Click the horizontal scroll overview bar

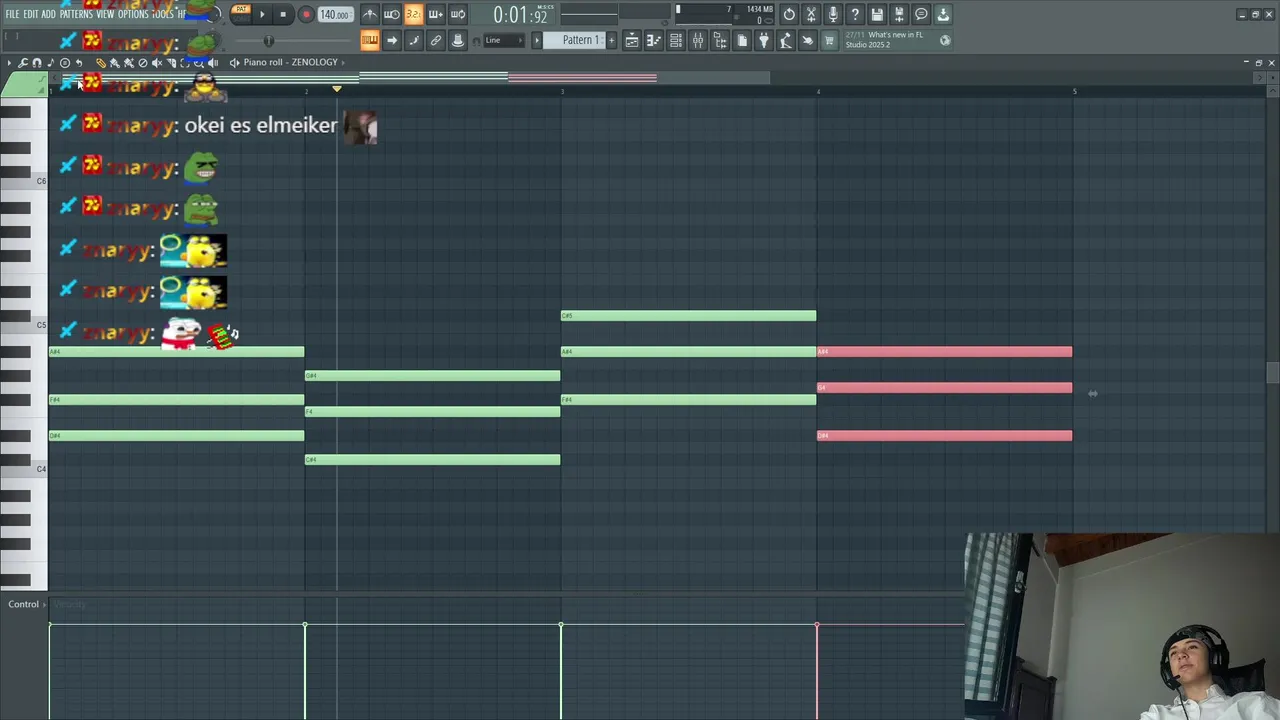coord(415,77)
